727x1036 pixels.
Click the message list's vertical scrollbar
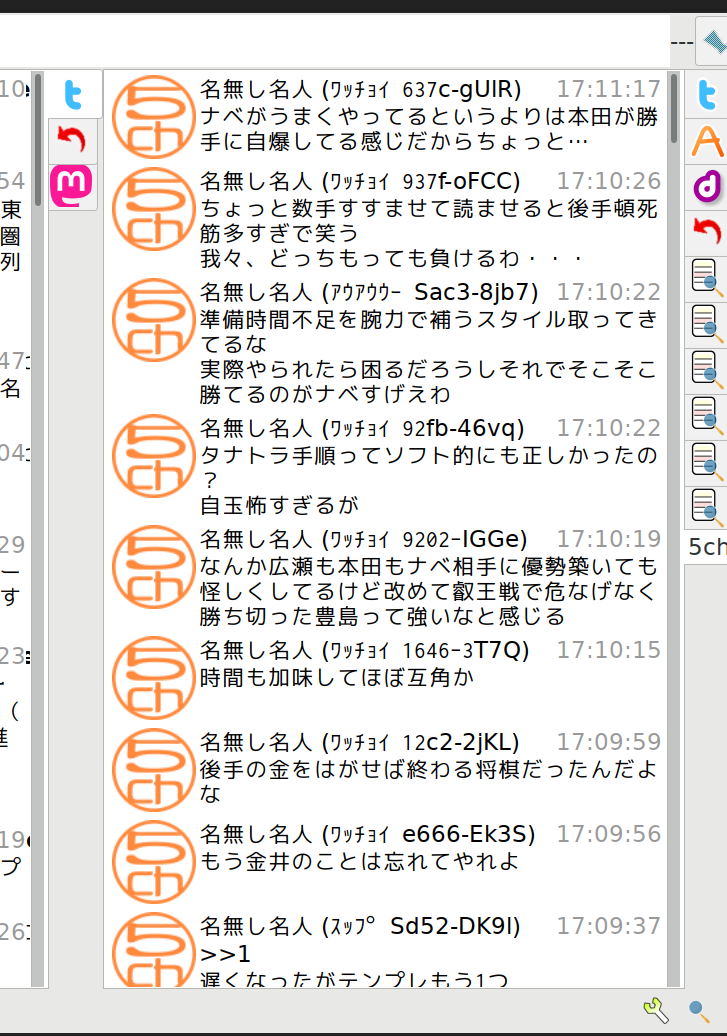[x=675, y=500]
